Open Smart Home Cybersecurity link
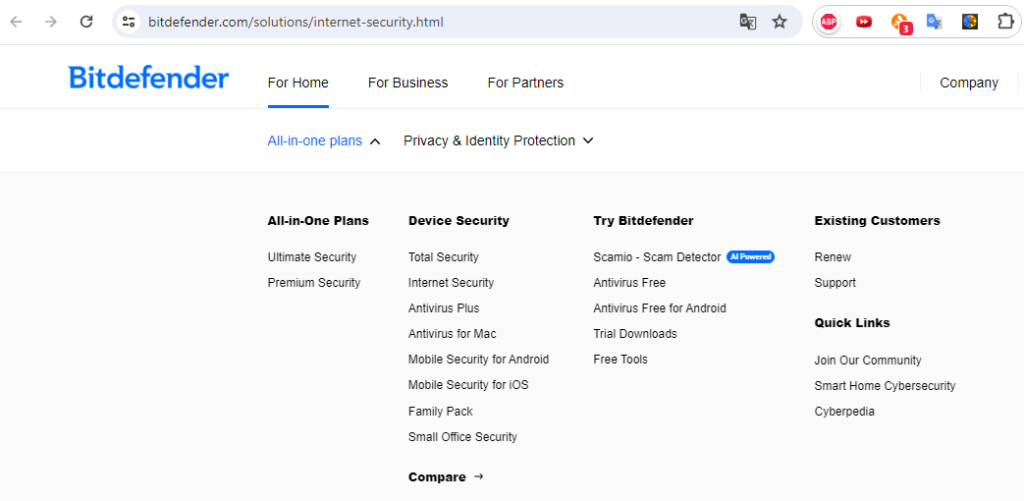The image size is (1024, 501). click(885, 386)
